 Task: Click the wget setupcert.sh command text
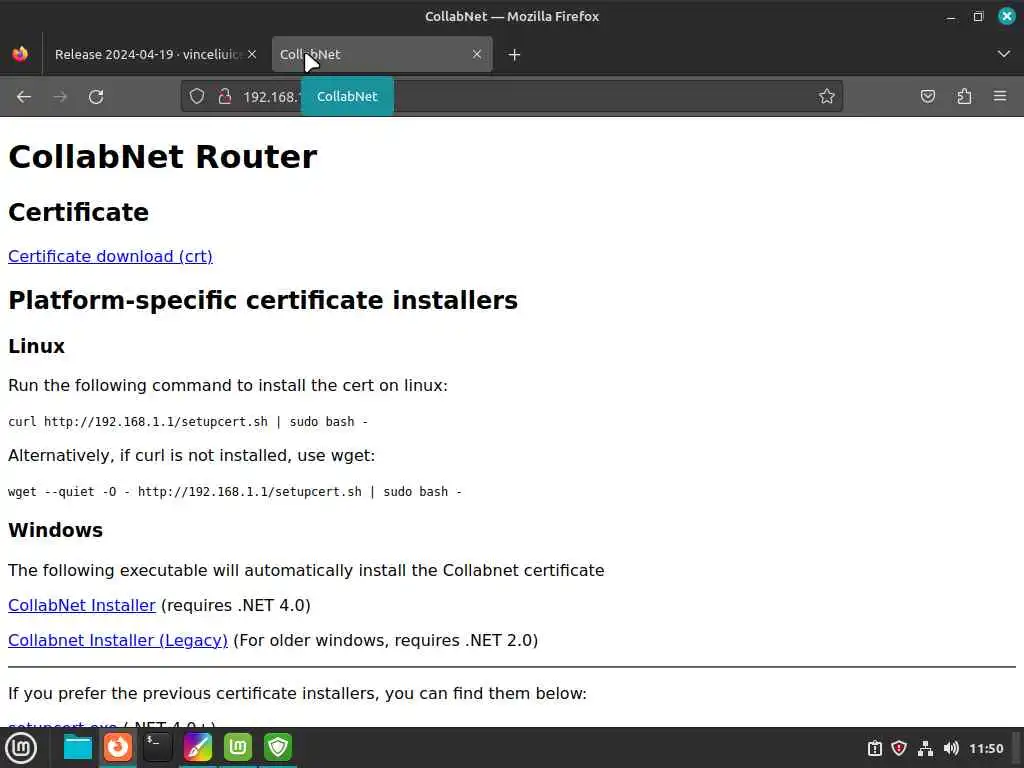click(x=235, y=492)
